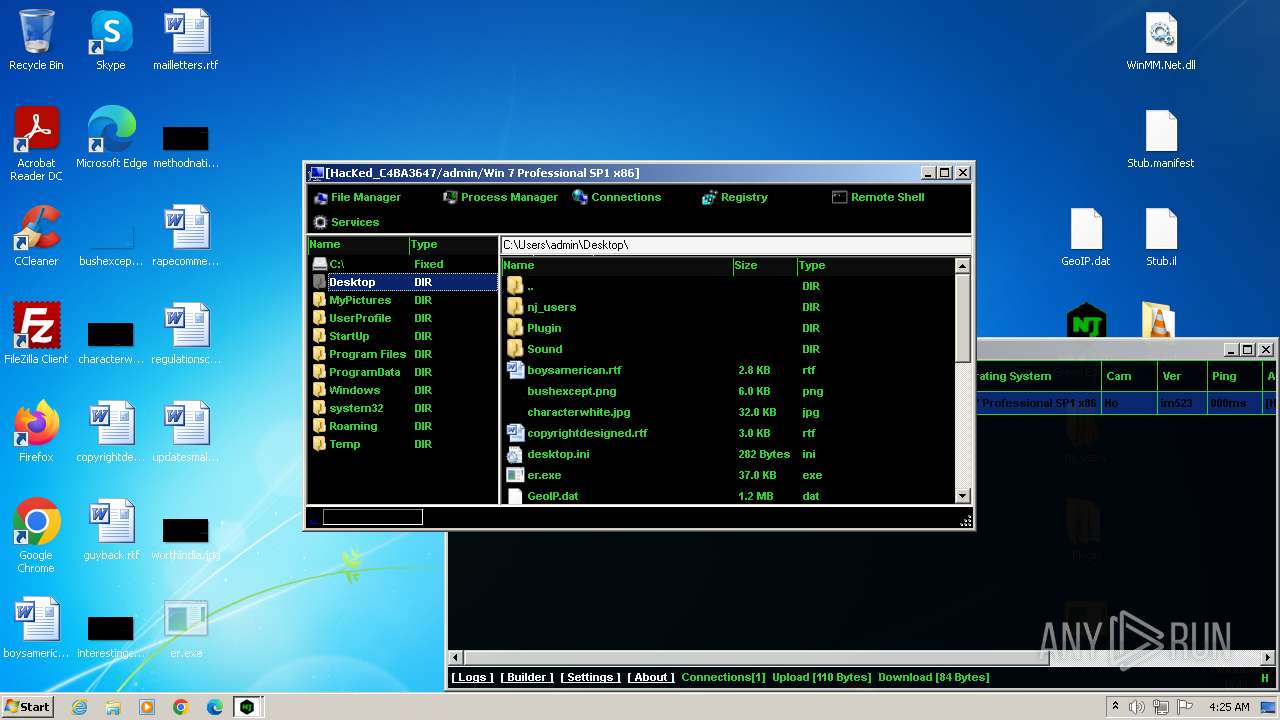This screenshot has height=720, width=1280.
Task: Click the Plugin folder icon
Action: coord(515,328)
